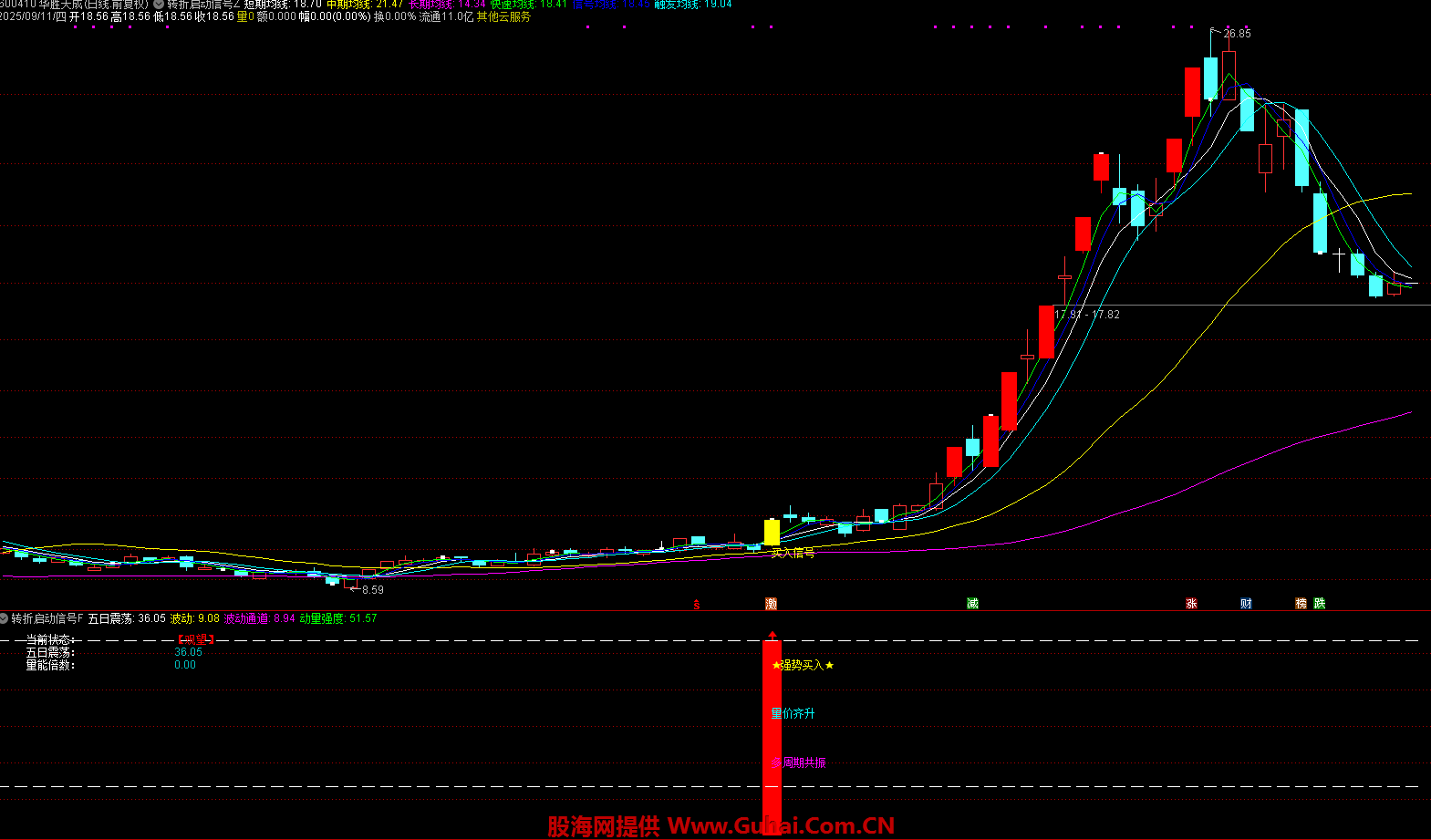Open the 其他云服务 link

tap(503, 16)
